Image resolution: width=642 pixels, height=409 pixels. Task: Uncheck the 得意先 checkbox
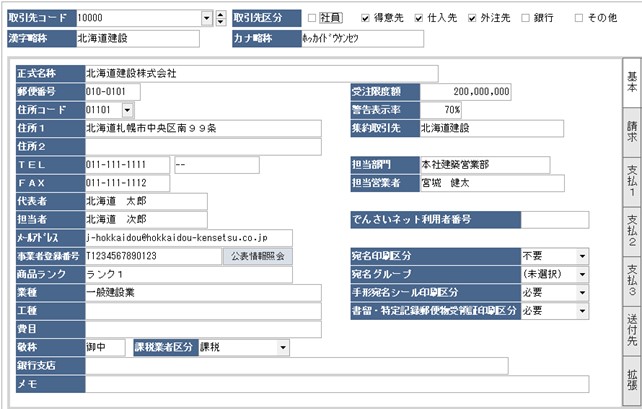click(362, 18)
